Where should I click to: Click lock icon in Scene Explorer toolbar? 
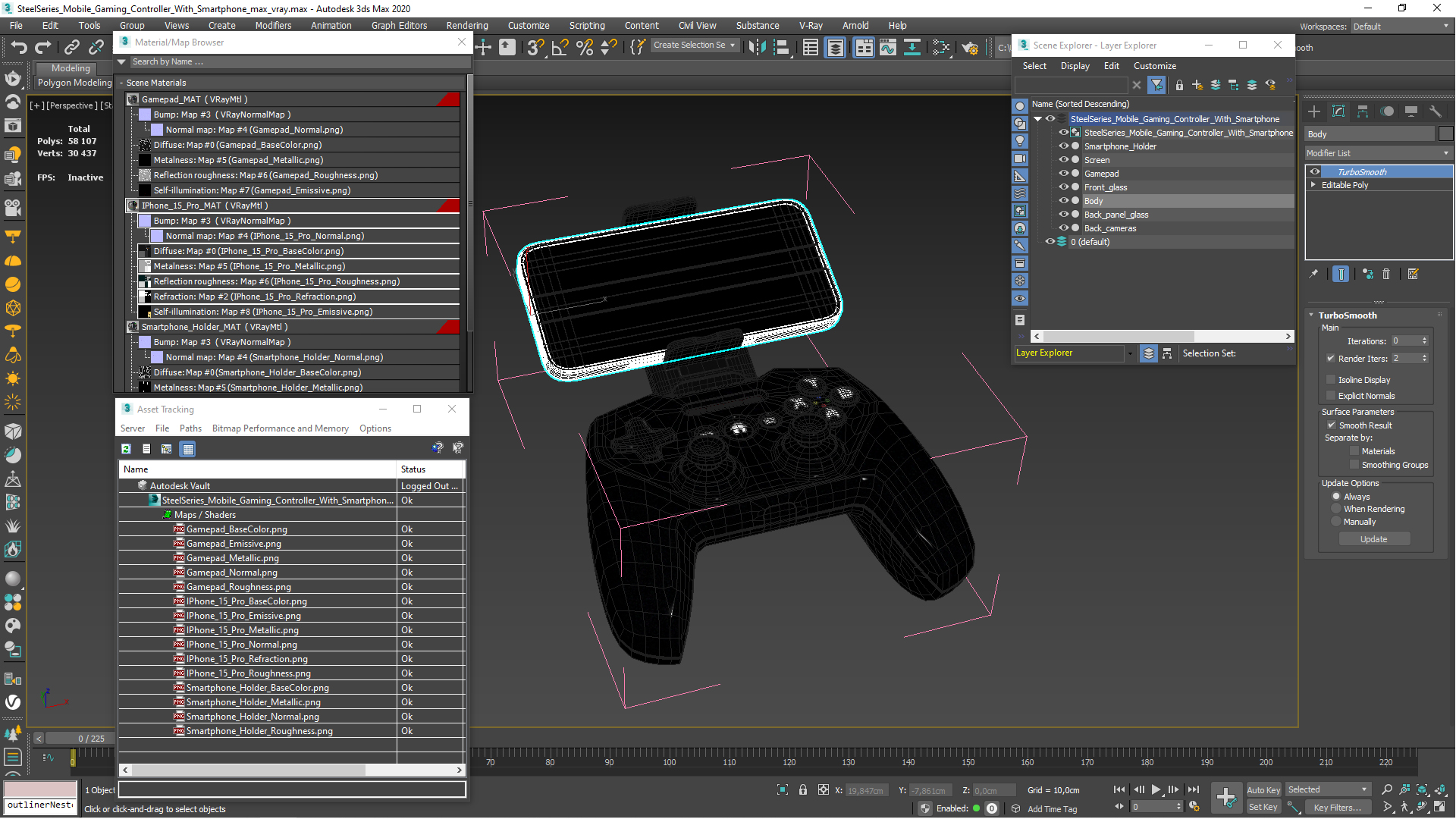click(1179, 85)
